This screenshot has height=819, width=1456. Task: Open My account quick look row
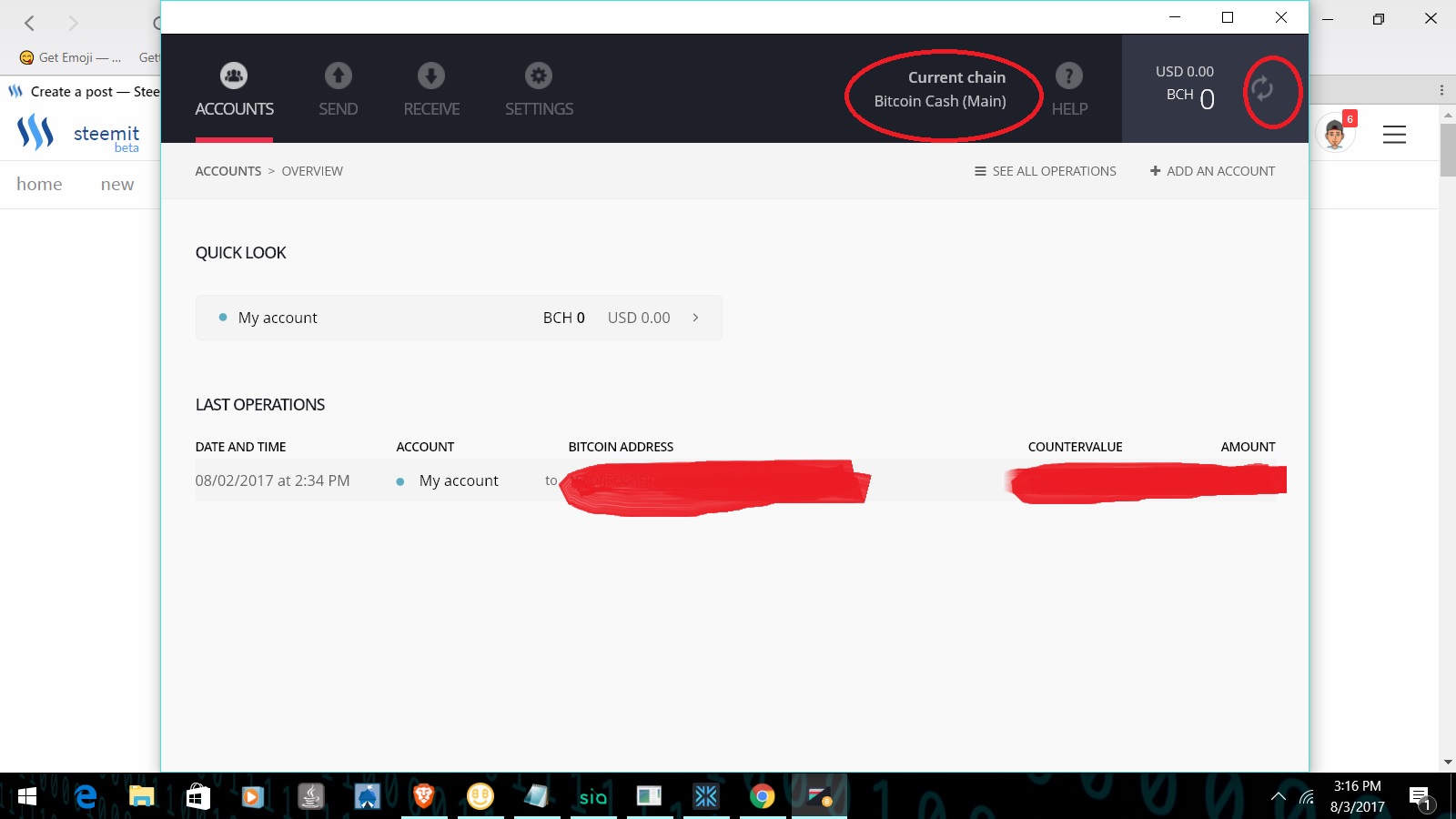(x=459, y=318)
